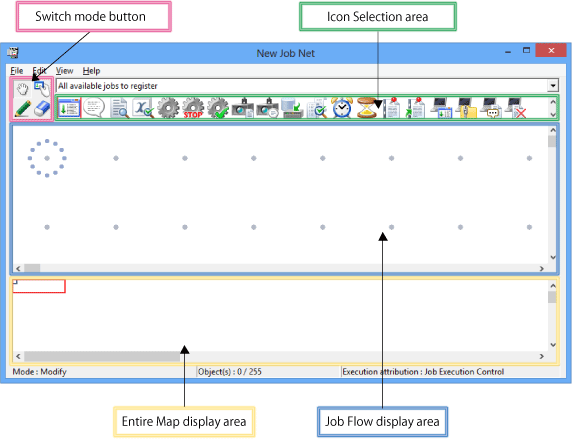The height and width of the screenshot is (439, 572).
Task: Pick the laptop with download window icon
Action: coord(441,108)
